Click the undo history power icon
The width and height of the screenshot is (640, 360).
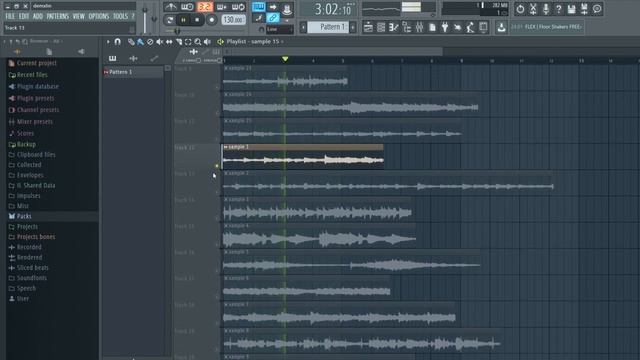tap(520, 9)
